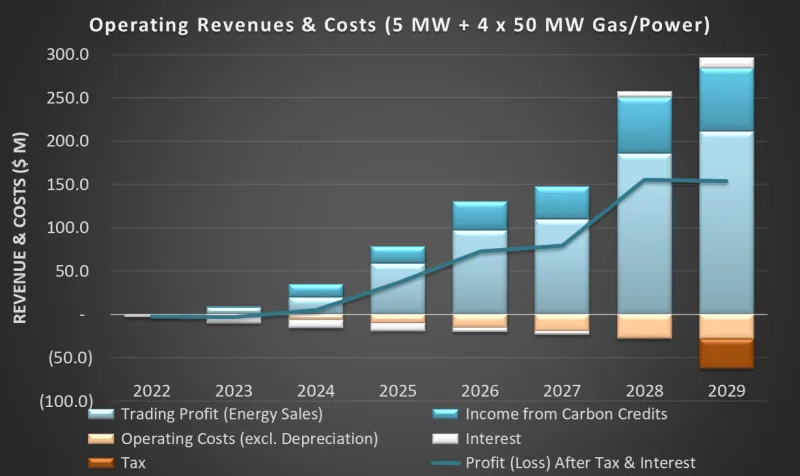Image resolution: width=800 pixels, height=476 pixels.
Task: Click the 2026 Trading Profit bar segment
Action: (x=480, y=272)
